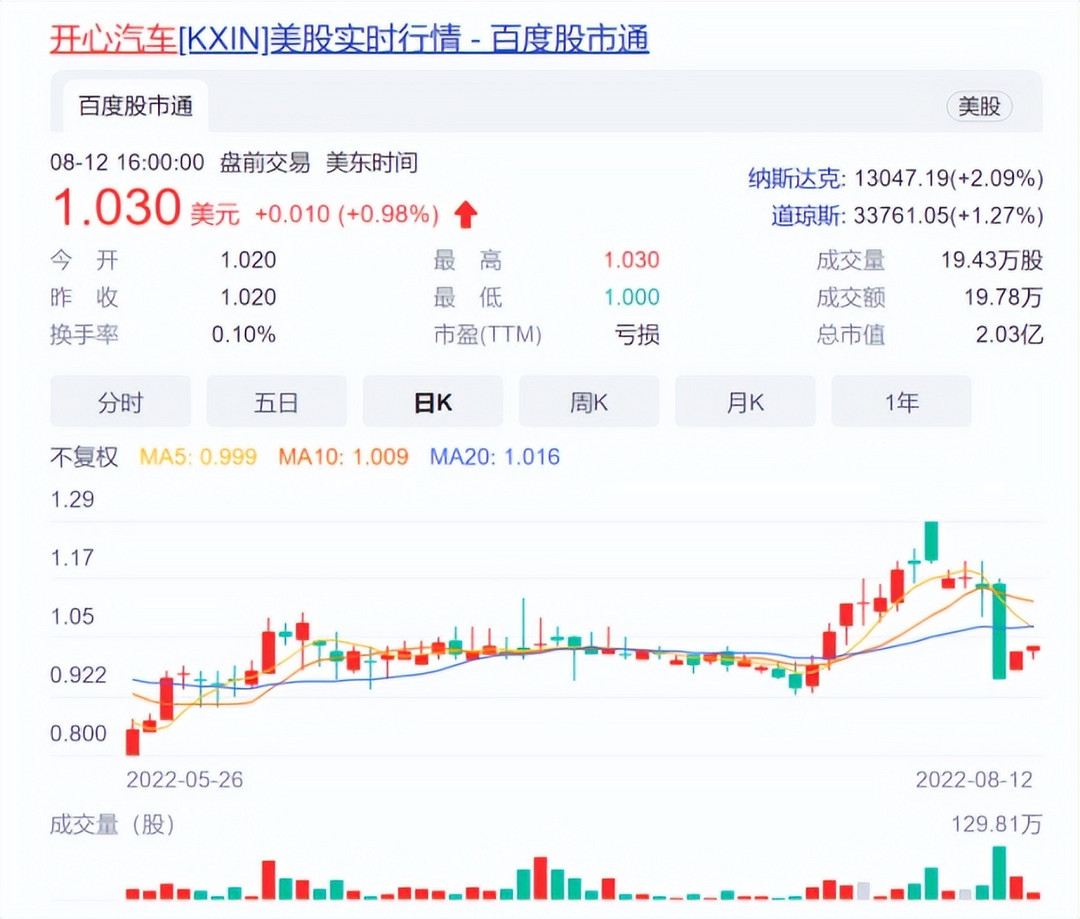Click the 2022-05-26 start date label
Screen dimensions: 1080x919
pyautogui.click(x=185, y=780)
